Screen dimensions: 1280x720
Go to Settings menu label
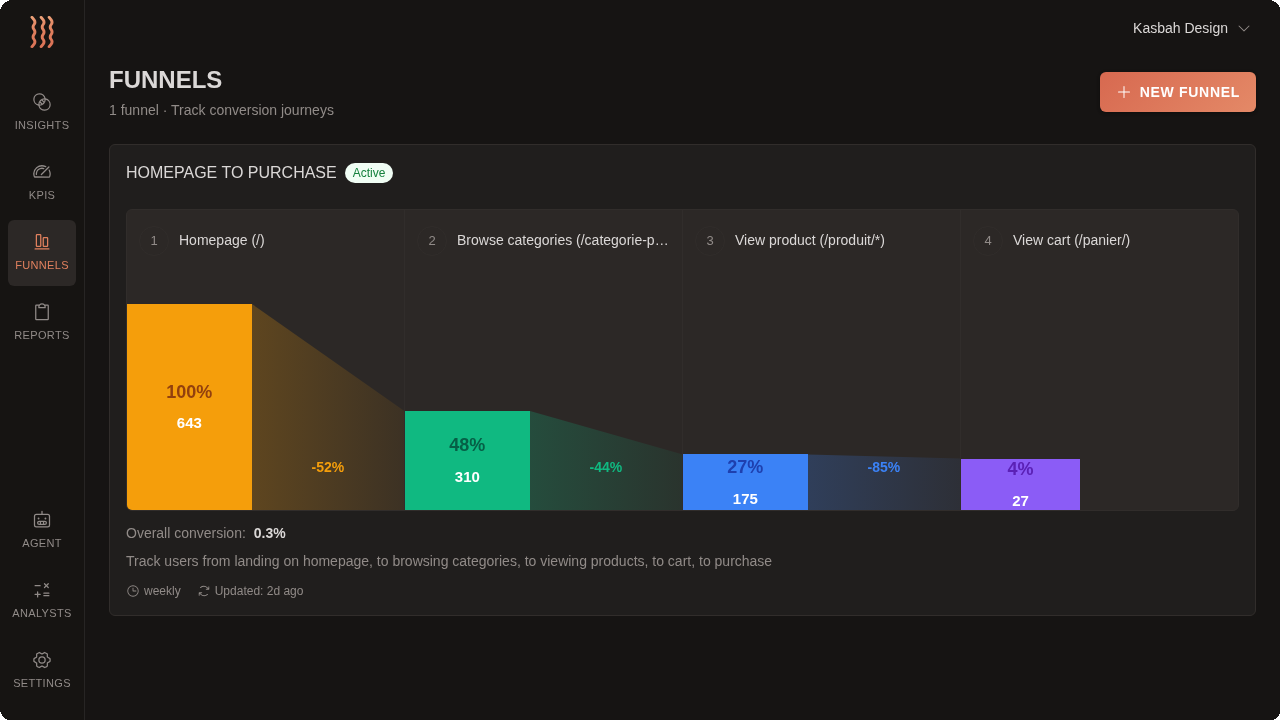(x=42, y=683)
